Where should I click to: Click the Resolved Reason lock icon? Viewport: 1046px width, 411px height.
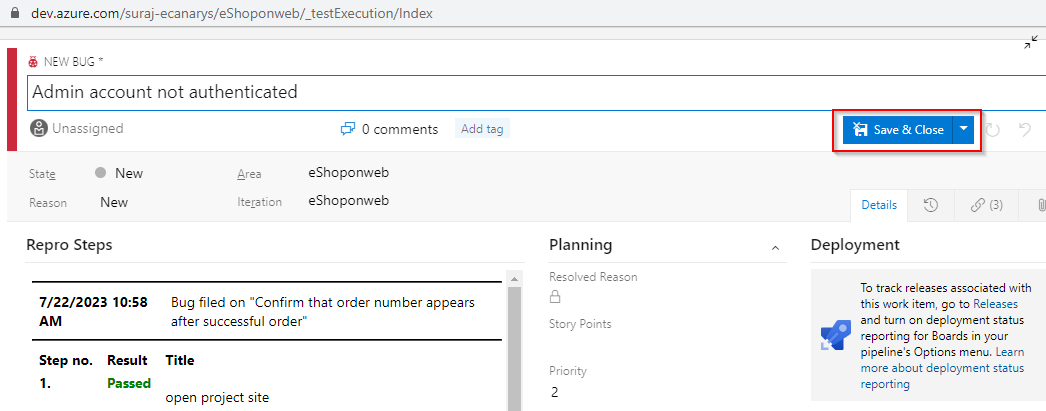pos(555,298)
